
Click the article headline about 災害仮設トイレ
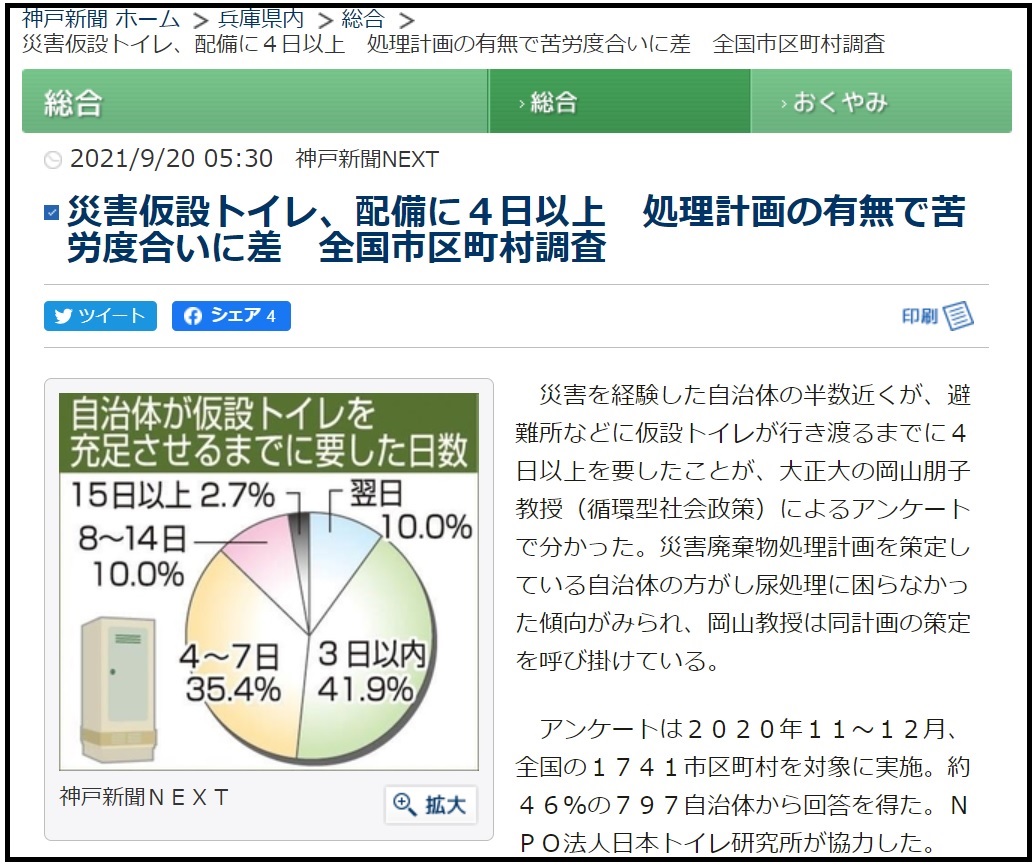pyautogui.click(x=515, y=229)
